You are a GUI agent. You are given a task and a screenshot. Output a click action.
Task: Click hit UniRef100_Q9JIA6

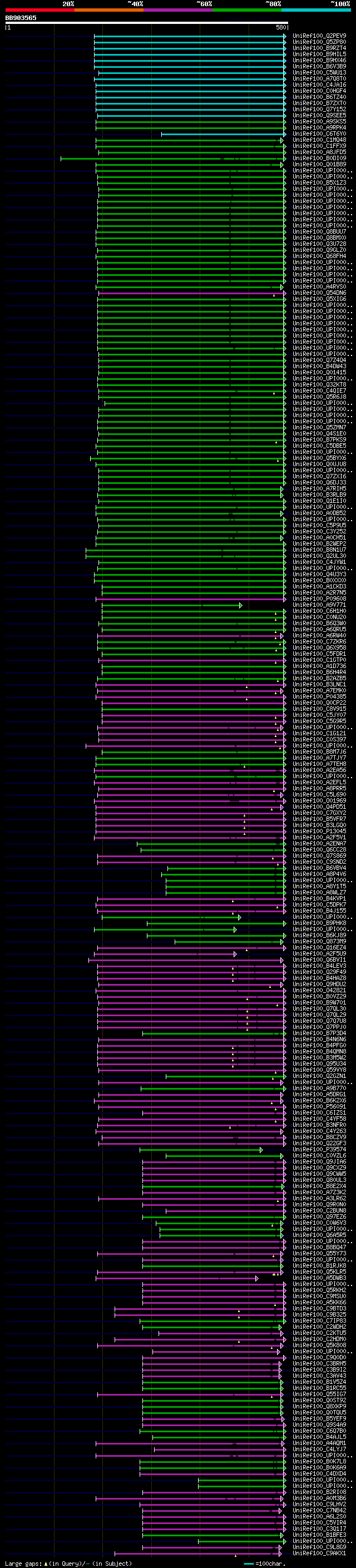(319, 1162)
